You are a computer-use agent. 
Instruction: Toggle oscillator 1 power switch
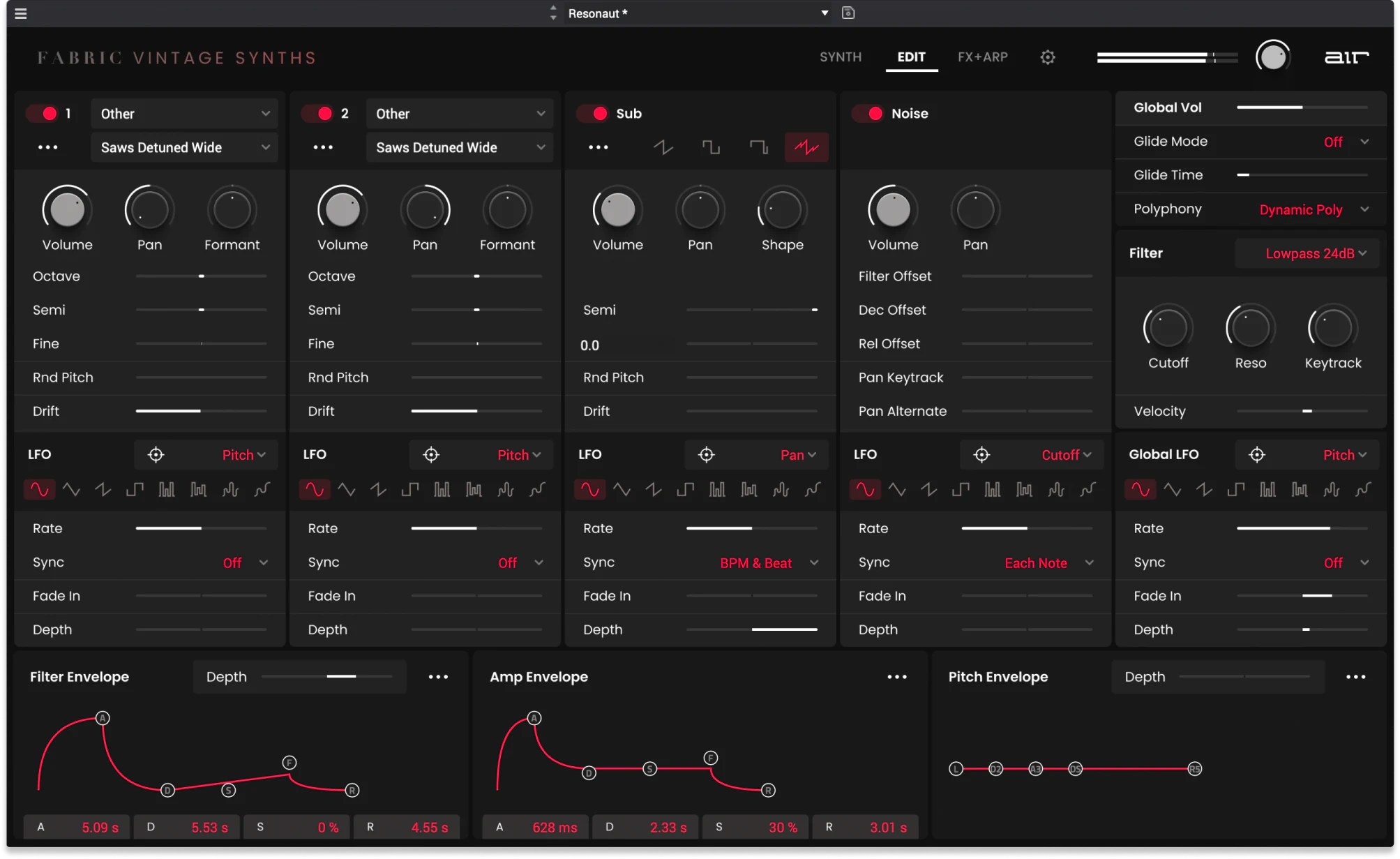click(x=43, y=114)
